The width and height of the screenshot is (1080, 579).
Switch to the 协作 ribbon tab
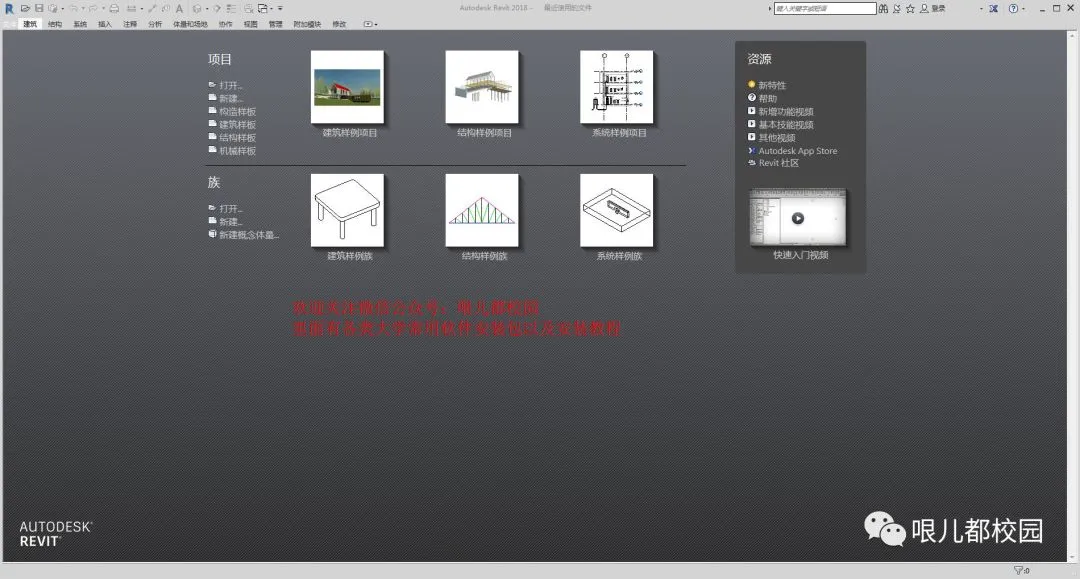[x=225, y=24]
